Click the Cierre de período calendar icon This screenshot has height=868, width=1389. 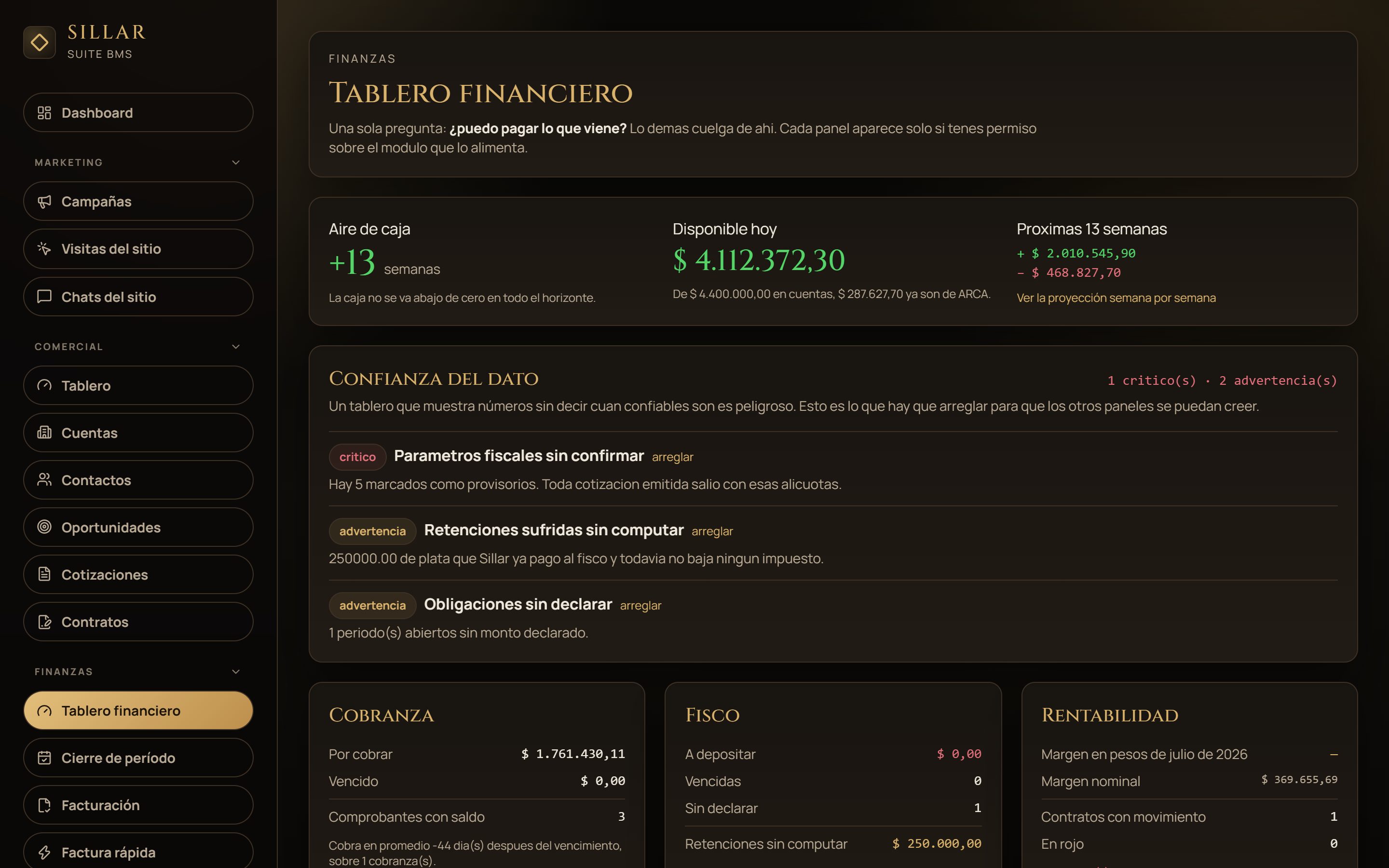pos(44,758)
